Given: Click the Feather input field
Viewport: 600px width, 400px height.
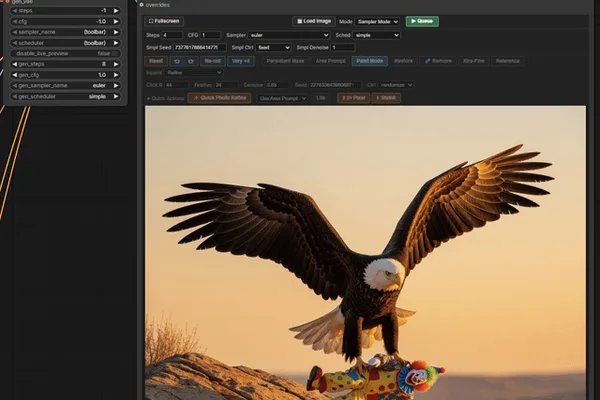Looking at the screenshot, I should tap(226, 85).
